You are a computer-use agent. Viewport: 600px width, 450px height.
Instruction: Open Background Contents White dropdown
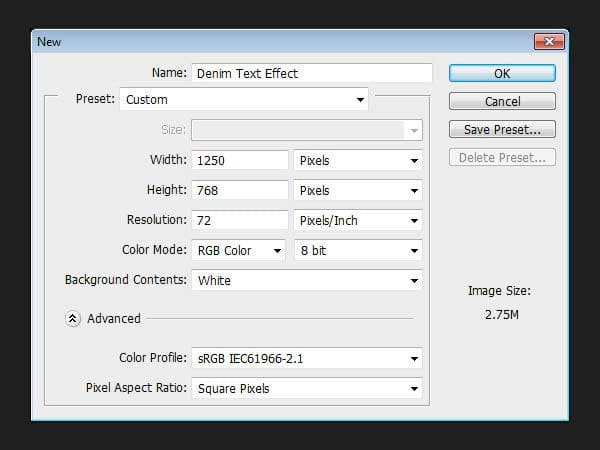[x=307, y=280]
